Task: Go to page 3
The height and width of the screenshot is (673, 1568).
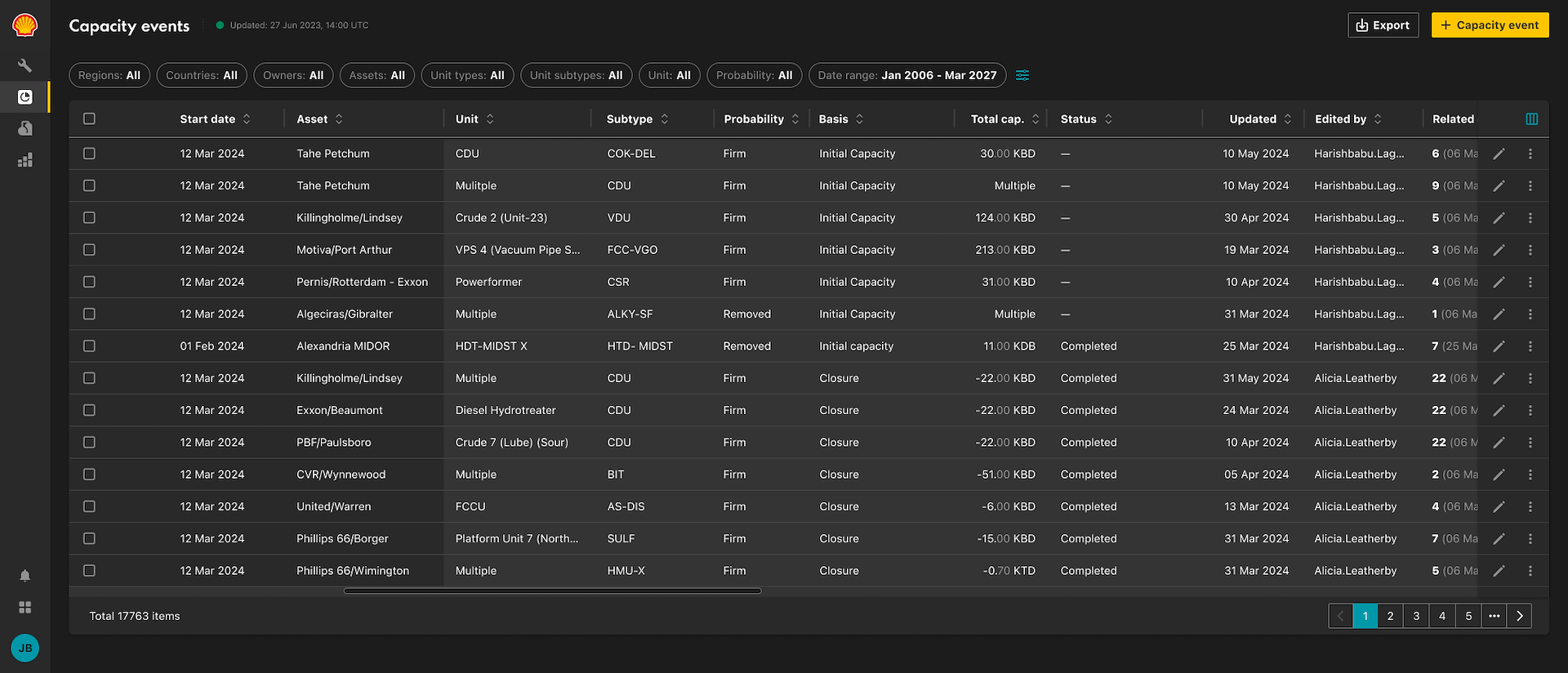Action: pos(1416,616)
